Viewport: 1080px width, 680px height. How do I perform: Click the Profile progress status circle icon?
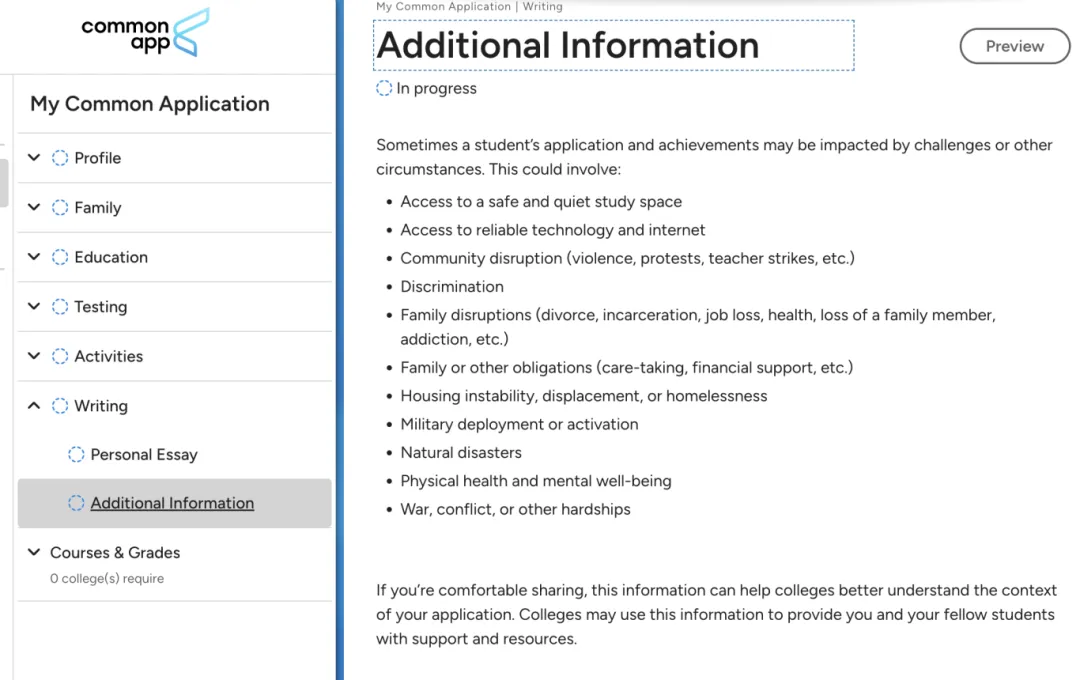[x=60, y=158]
